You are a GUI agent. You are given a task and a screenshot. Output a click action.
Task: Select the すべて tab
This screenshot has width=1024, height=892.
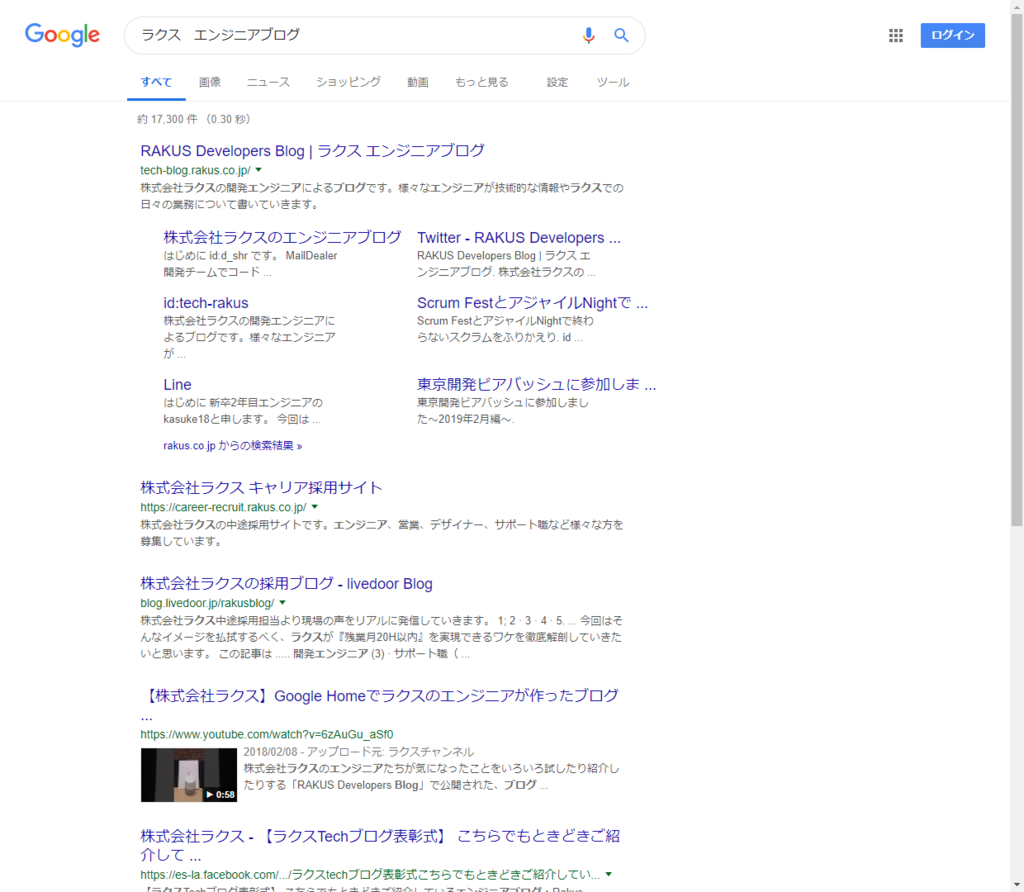[x=156, y=82]
